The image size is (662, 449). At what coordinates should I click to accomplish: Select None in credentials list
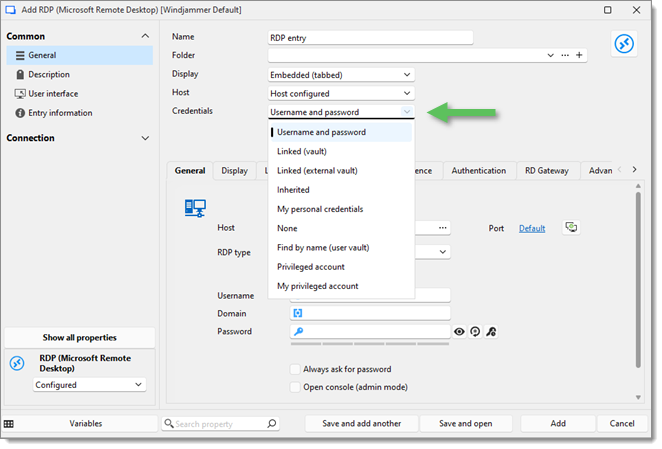pyautogui.click(x=341, y=229)
